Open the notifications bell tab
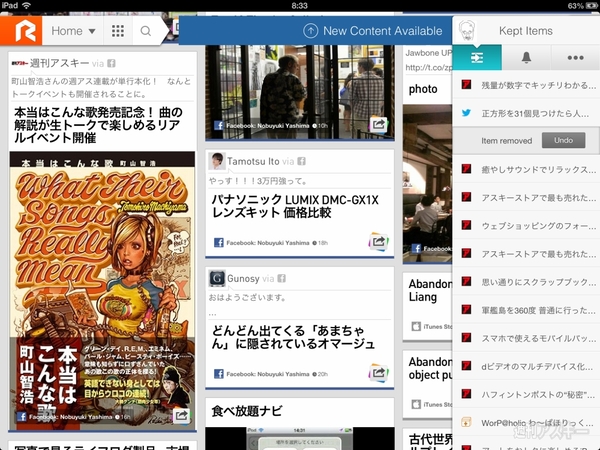 (526, 57)
